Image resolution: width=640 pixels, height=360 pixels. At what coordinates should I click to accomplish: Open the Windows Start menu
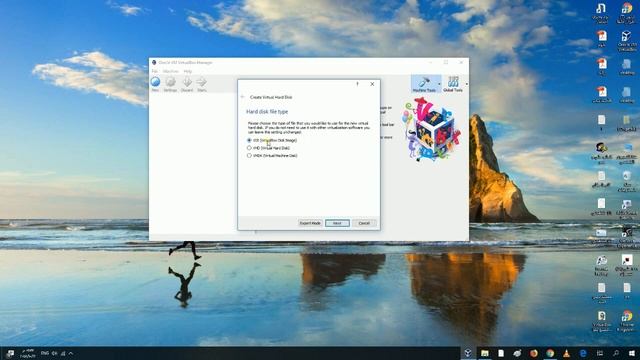pyautogui.click(x=632, y=353)
